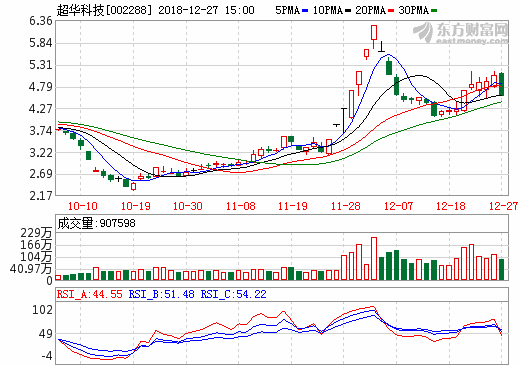Select the green 30PMA legend swatch

[434, 11]
